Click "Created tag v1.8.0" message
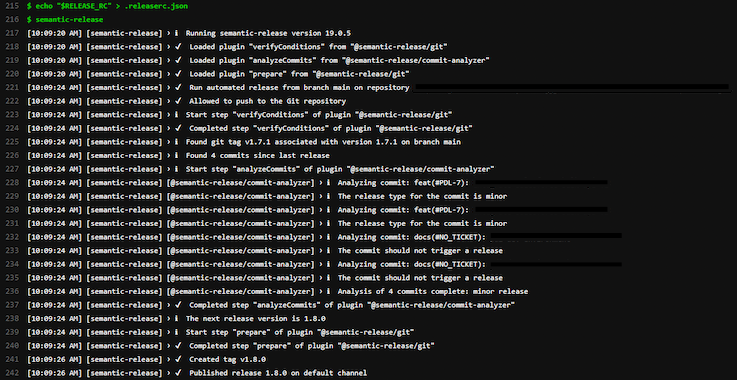The image size is (737, 380). 227,359
